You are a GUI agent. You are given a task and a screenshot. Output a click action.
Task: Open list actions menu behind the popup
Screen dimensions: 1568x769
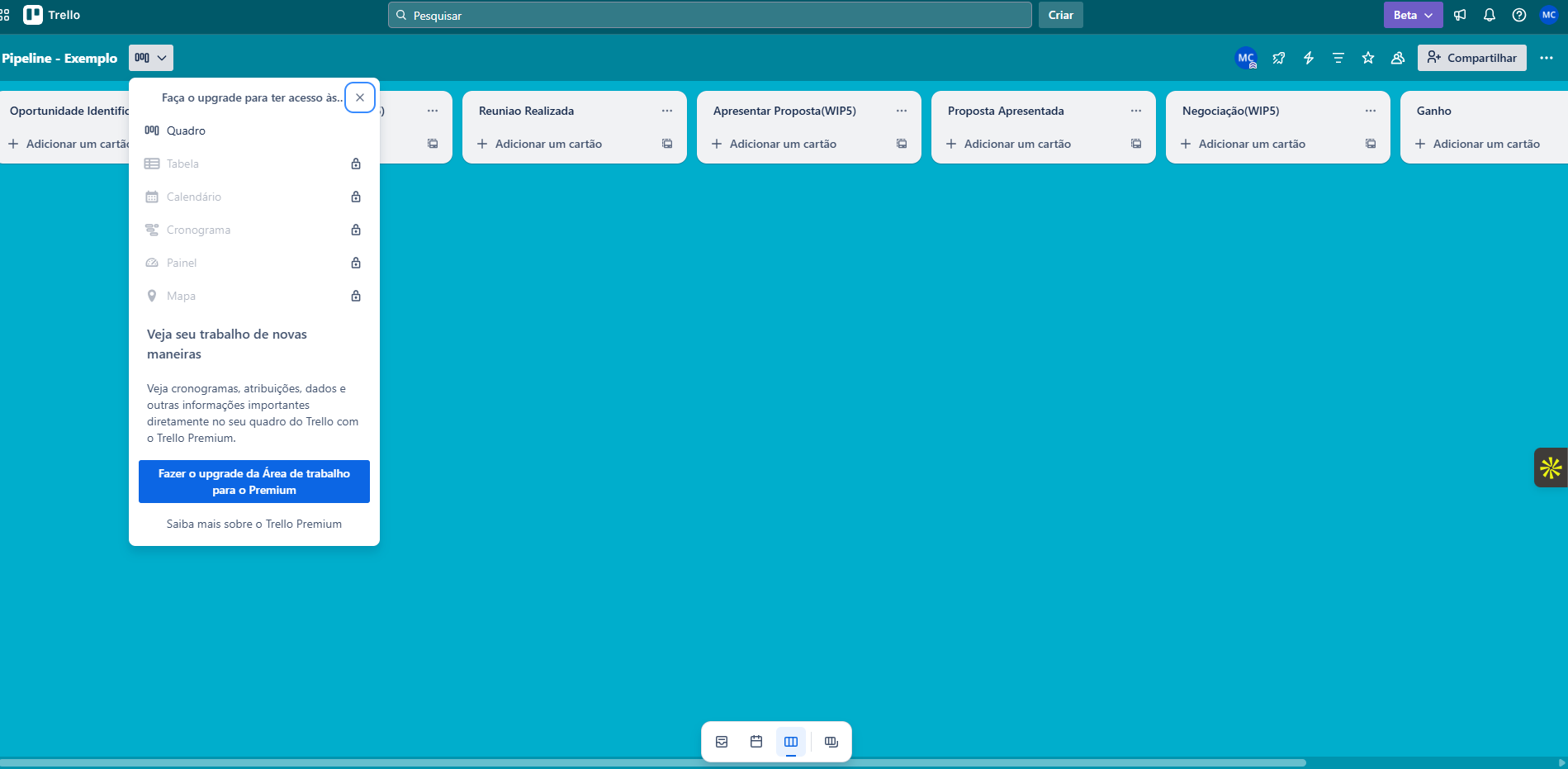(433, 111)
